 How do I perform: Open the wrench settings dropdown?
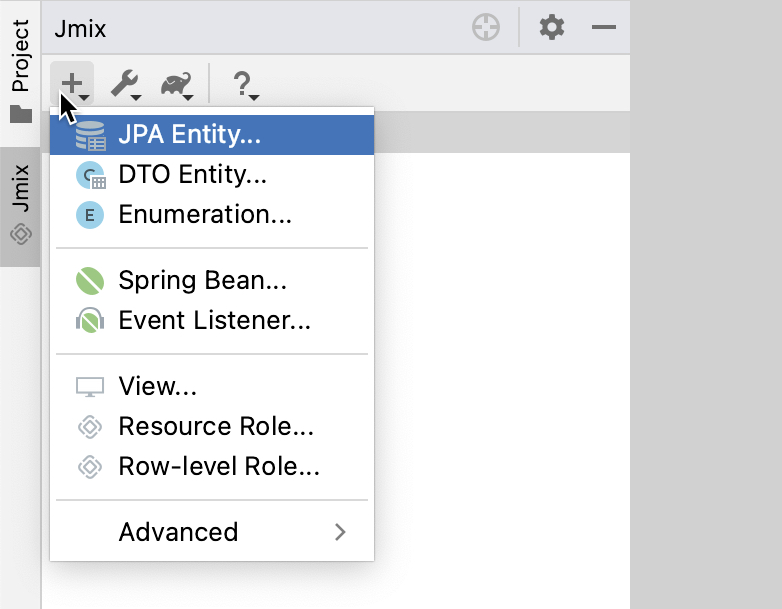click(x=125, y=83)
